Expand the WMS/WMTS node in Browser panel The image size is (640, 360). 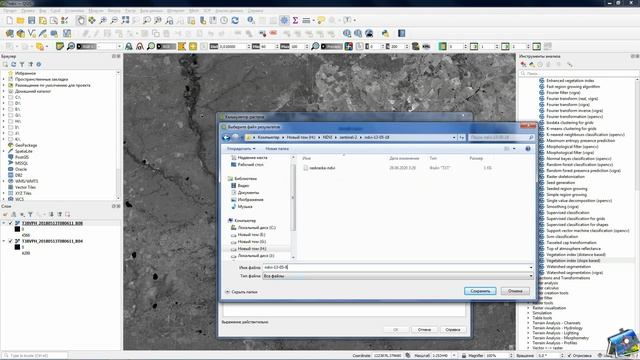4,181
